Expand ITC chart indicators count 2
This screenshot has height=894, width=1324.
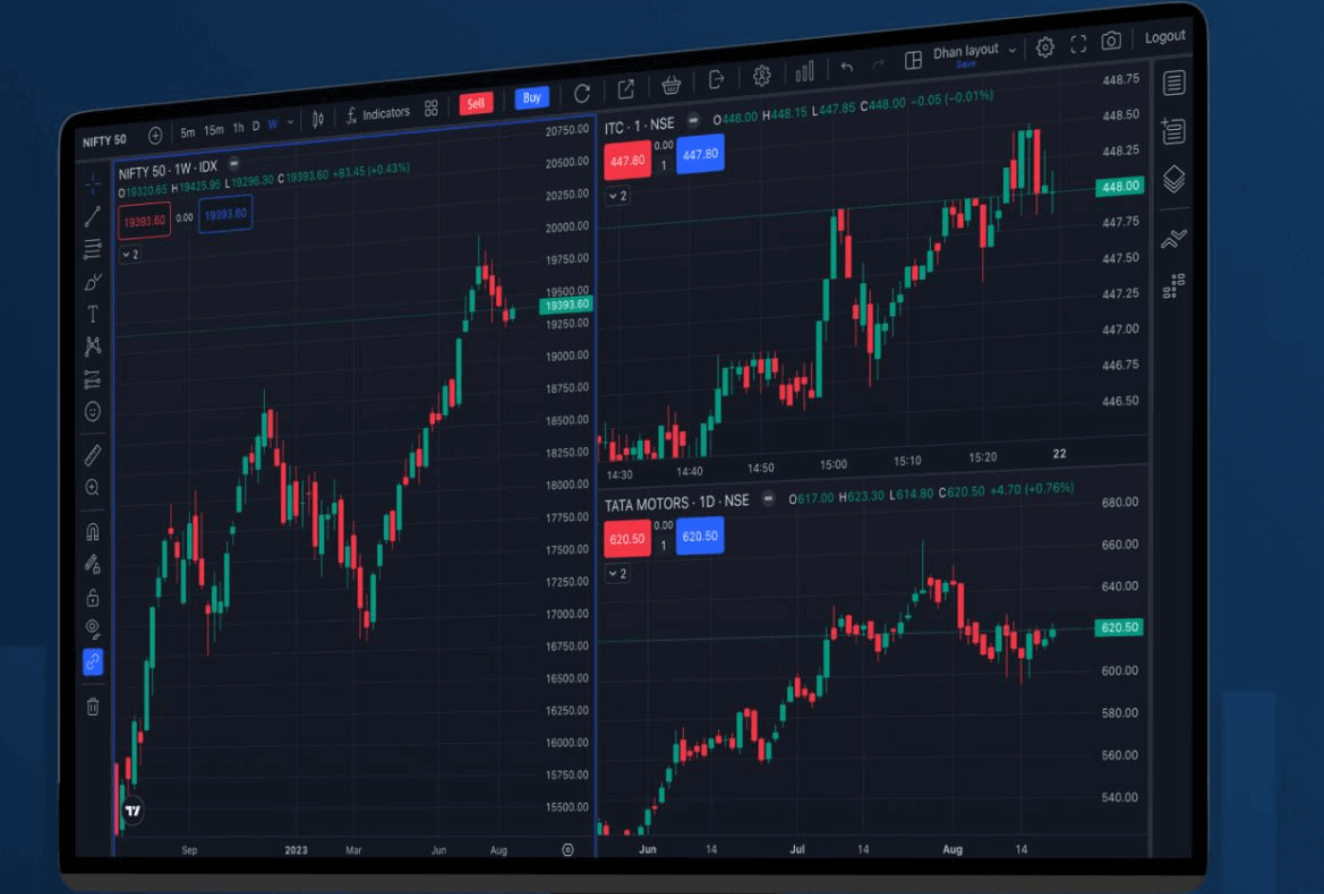[618, 196]
